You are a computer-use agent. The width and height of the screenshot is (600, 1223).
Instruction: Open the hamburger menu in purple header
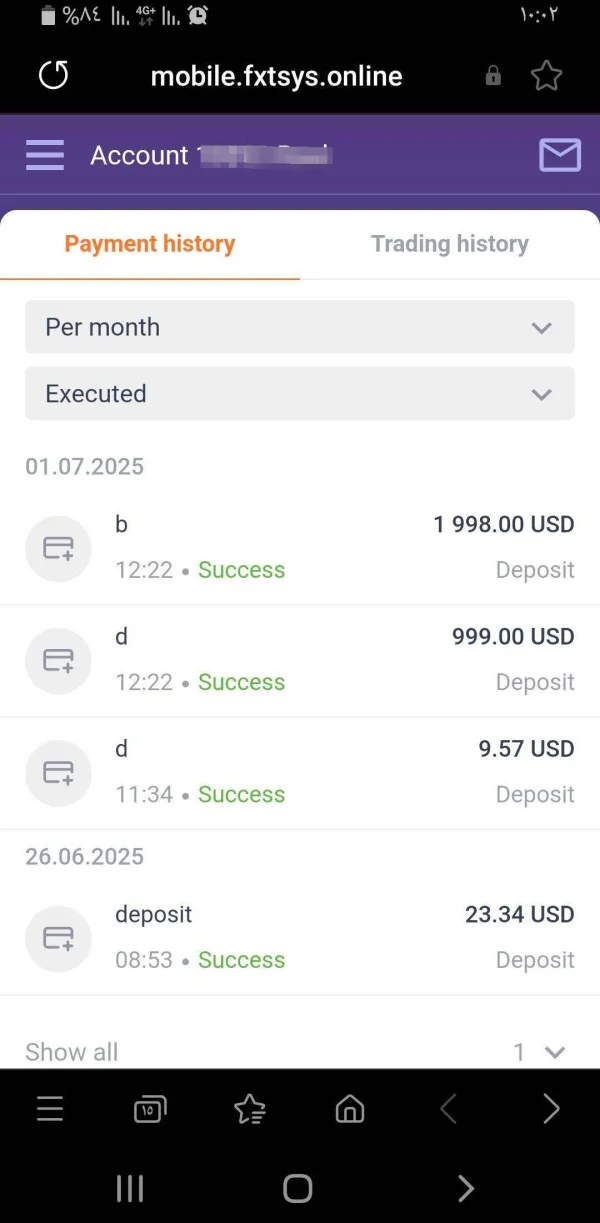(45, 155)
